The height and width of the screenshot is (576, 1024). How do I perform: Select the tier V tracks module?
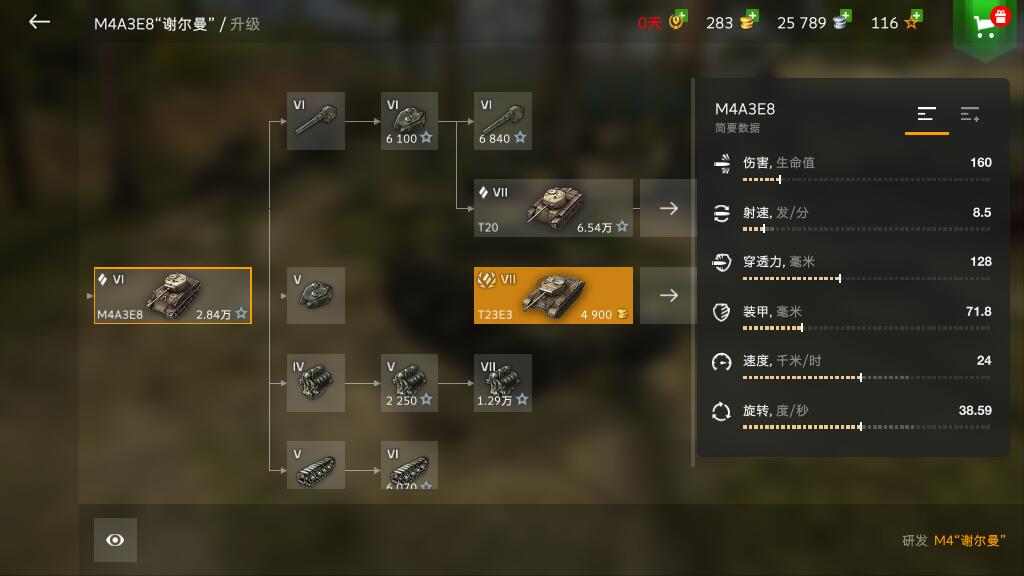pyautogui.click(x=315, y=465)
